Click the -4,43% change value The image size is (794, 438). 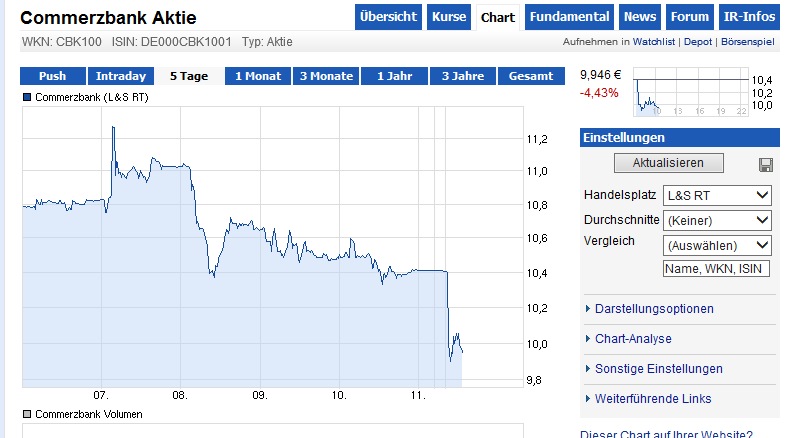tap(599, 93)
